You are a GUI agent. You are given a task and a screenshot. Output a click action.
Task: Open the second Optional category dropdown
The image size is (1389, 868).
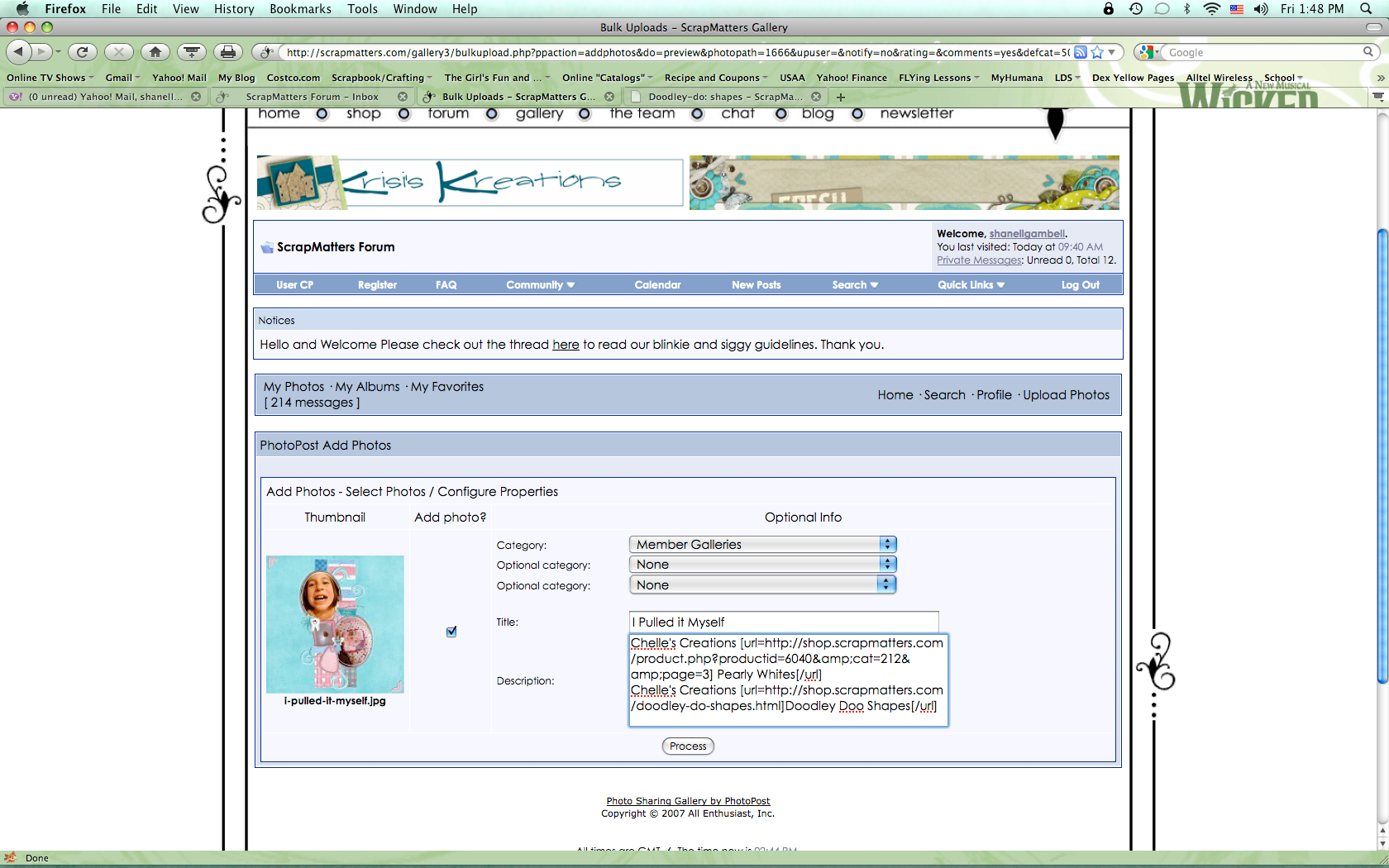[763, 584]
